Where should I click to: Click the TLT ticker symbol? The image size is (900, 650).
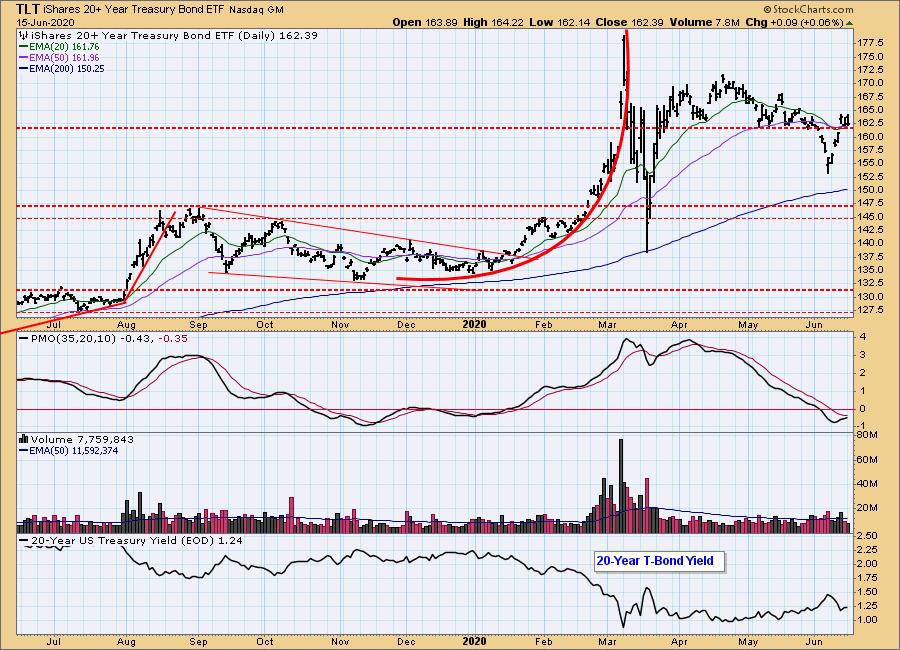tap(28, 9)
